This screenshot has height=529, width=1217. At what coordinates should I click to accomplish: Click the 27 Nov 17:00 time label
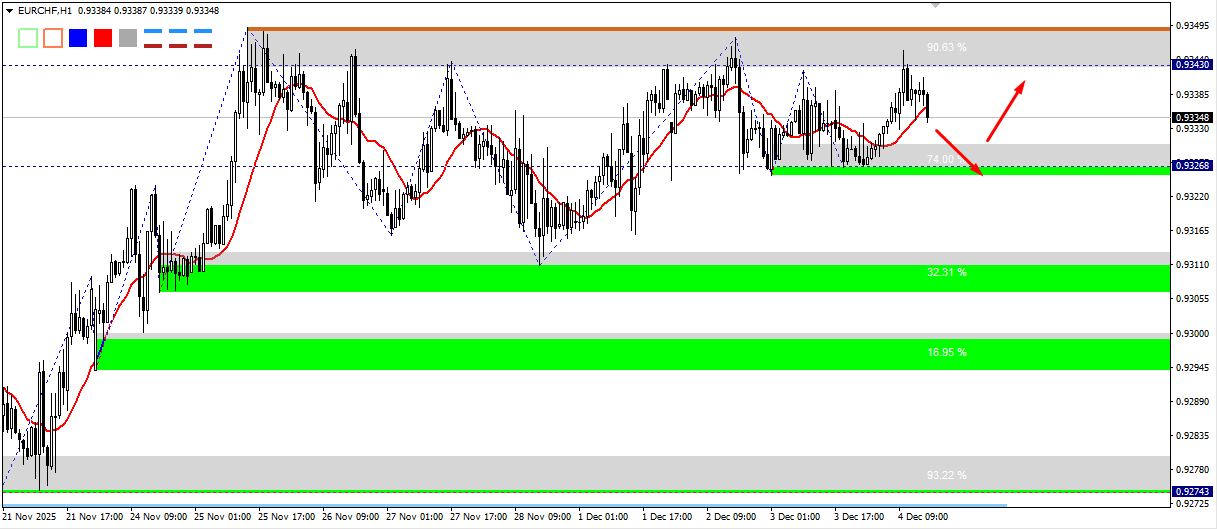pos(479,517)
